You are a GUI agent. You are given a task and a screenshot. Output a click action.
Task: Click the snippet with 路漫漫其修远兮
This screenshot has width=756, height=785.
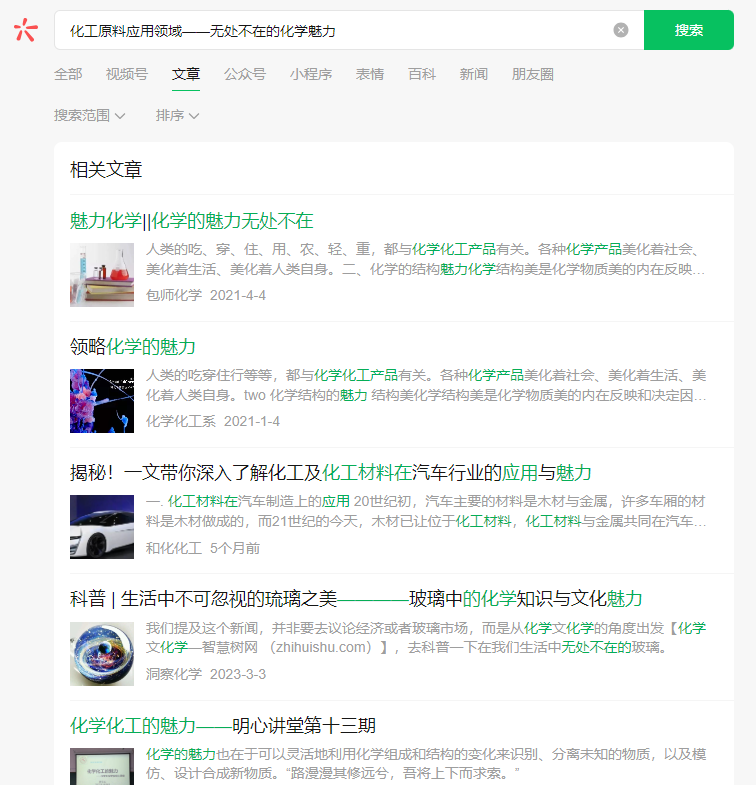pyautogui.click(x=426, y=764)
